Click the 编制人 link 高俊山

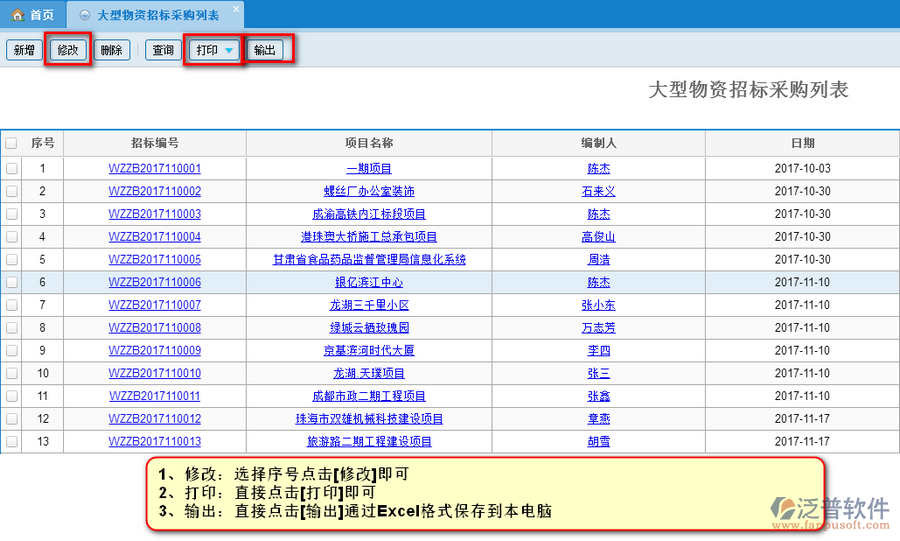click(598, 237)
